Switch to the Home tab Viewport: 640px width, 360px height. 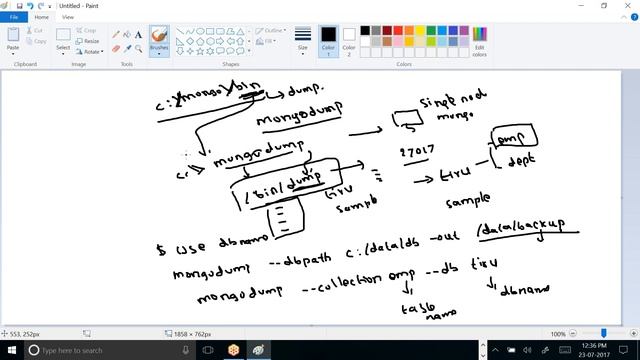(x=42, y=17)
